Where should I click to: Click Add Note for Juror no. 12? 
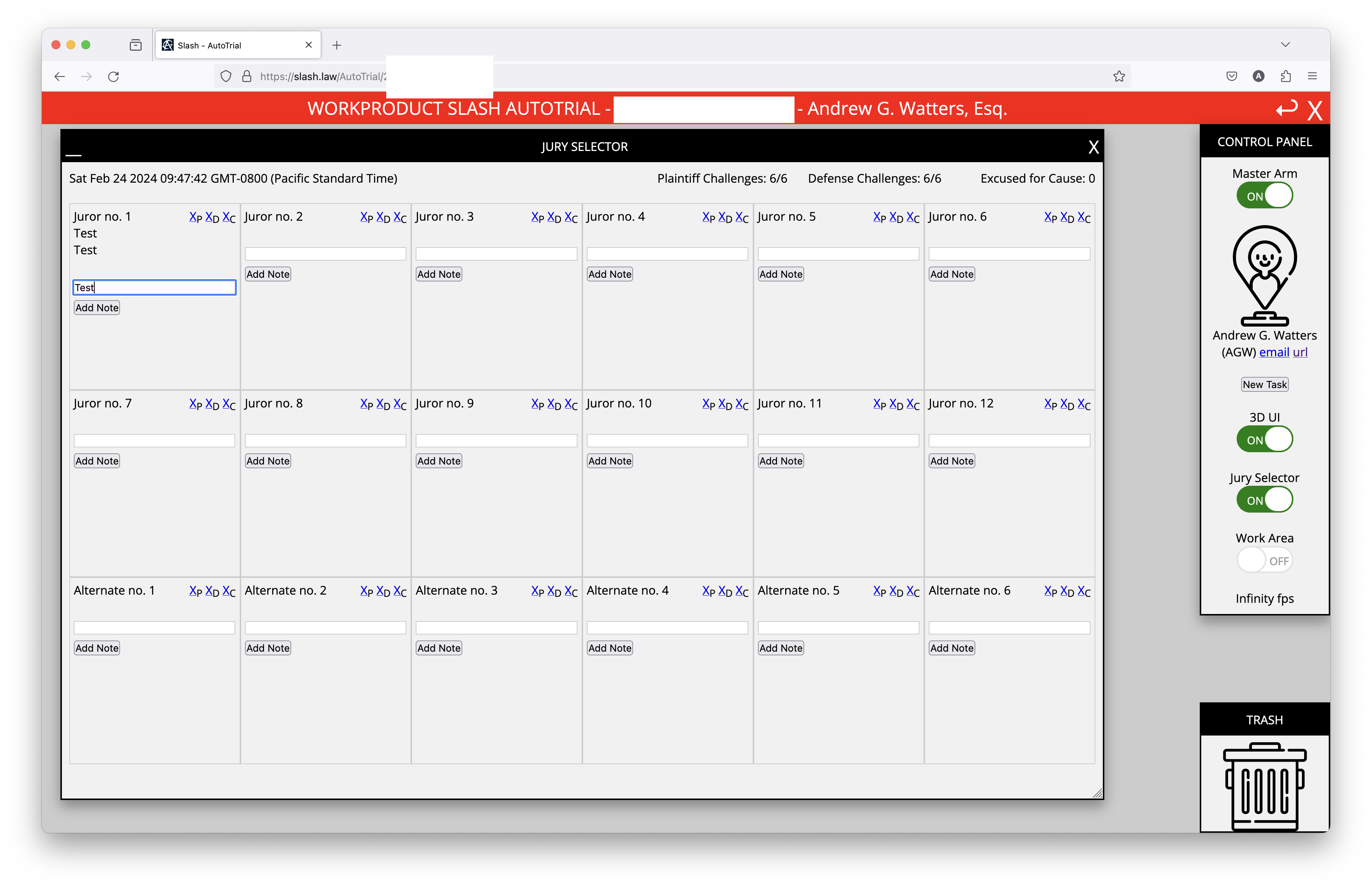(952, 461)
